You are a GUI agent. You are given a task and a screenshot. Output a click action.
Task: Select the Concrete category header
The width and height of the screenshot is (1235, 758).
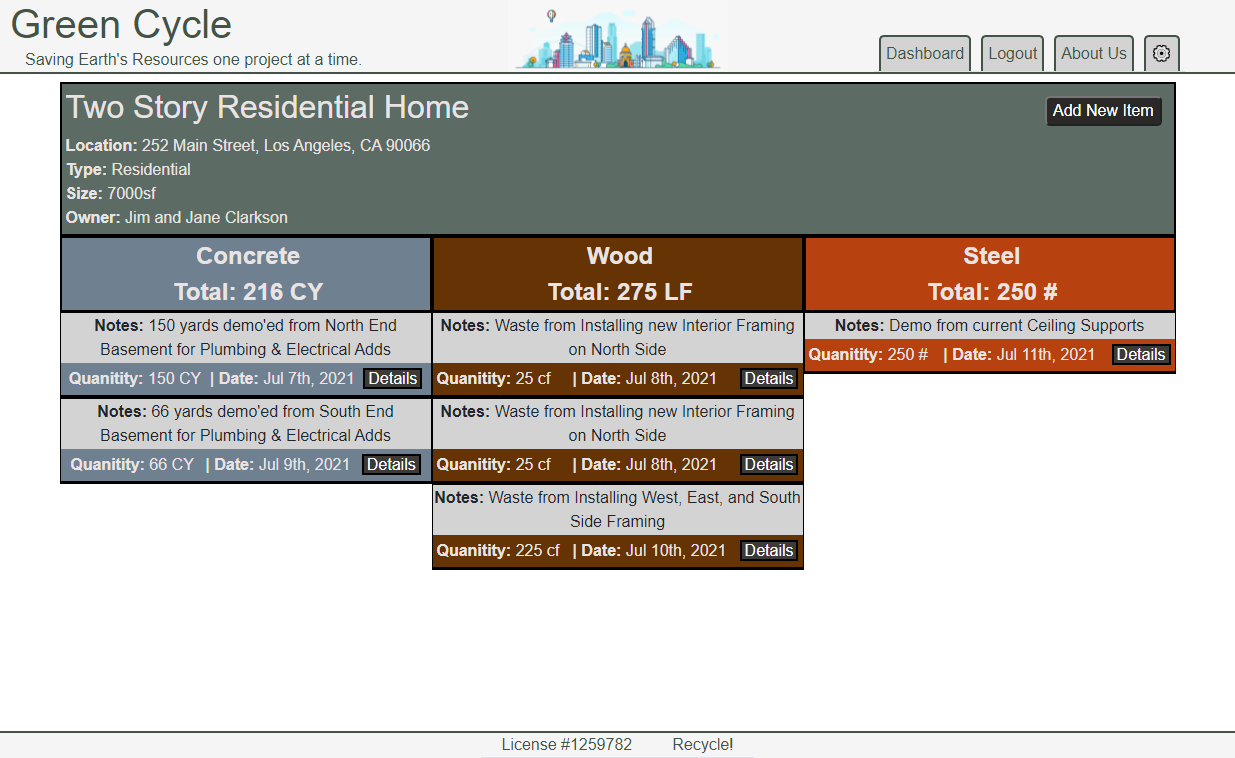click(247, 274)
